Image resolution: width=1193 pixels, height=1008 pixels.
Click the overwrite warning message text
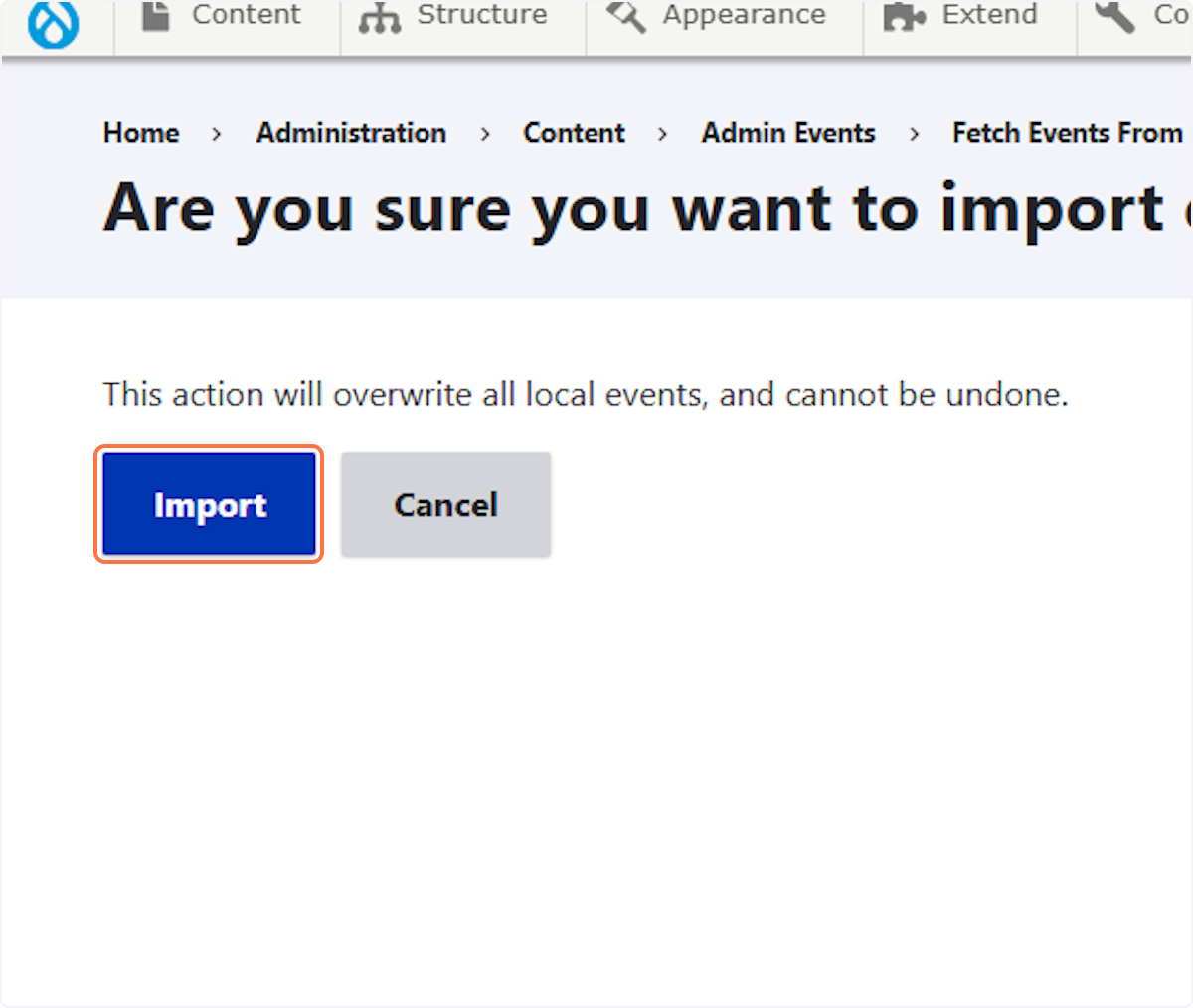tap(585, 394)
